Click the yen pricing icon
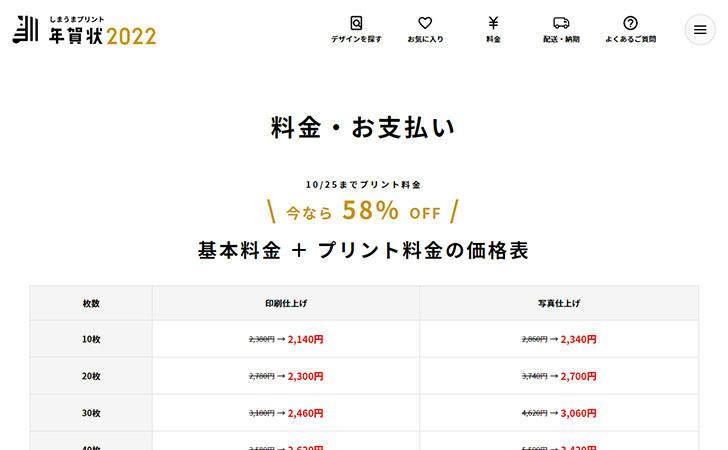 [x=493, y=23]
